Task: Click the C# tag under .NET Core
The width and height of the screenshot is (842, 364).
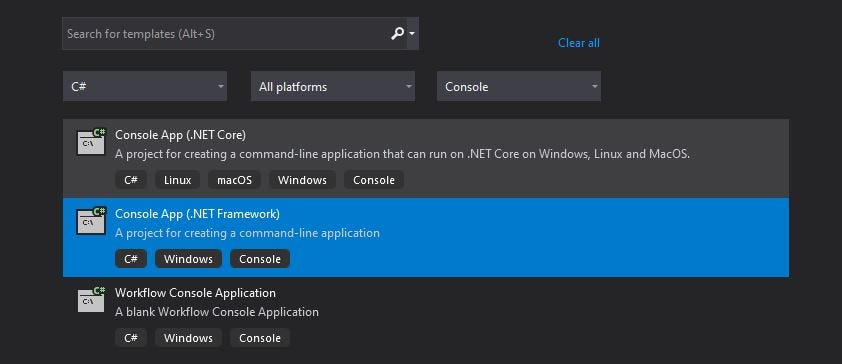Action: pos(131,180)
